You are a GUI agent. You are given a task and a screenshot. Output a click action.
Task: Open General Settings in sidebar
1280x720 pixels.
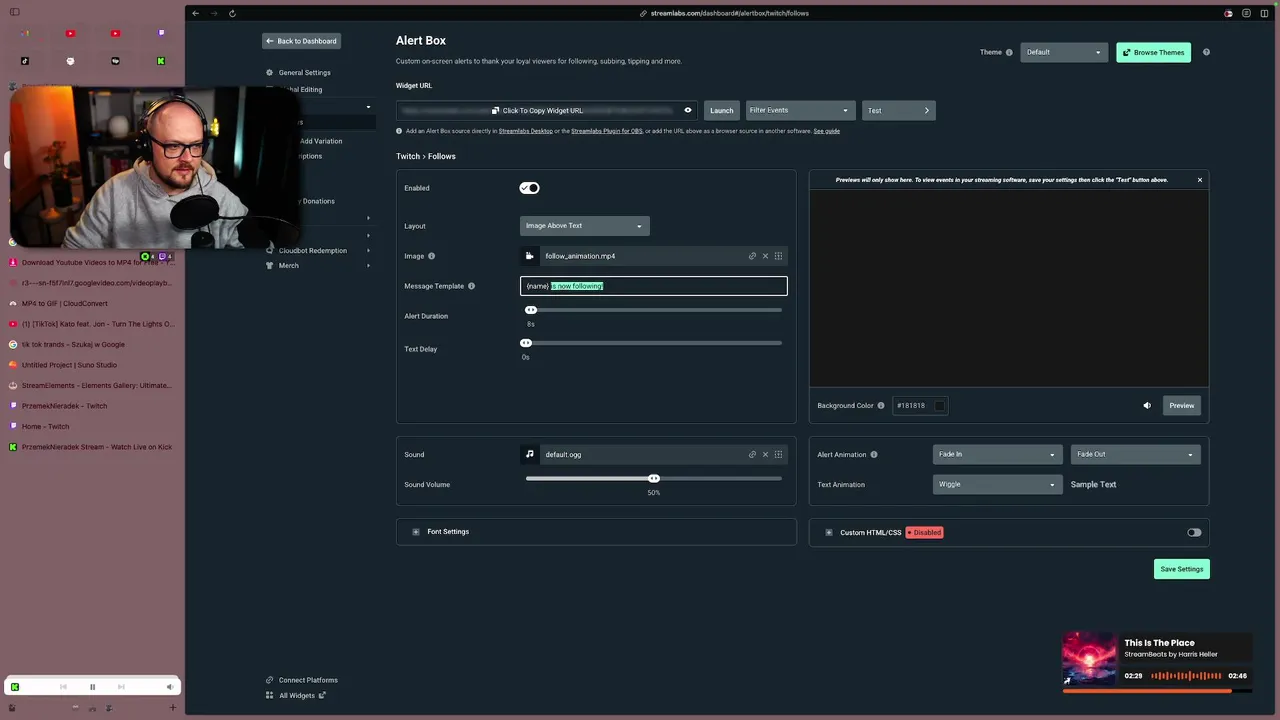click(x=304, y=73)
